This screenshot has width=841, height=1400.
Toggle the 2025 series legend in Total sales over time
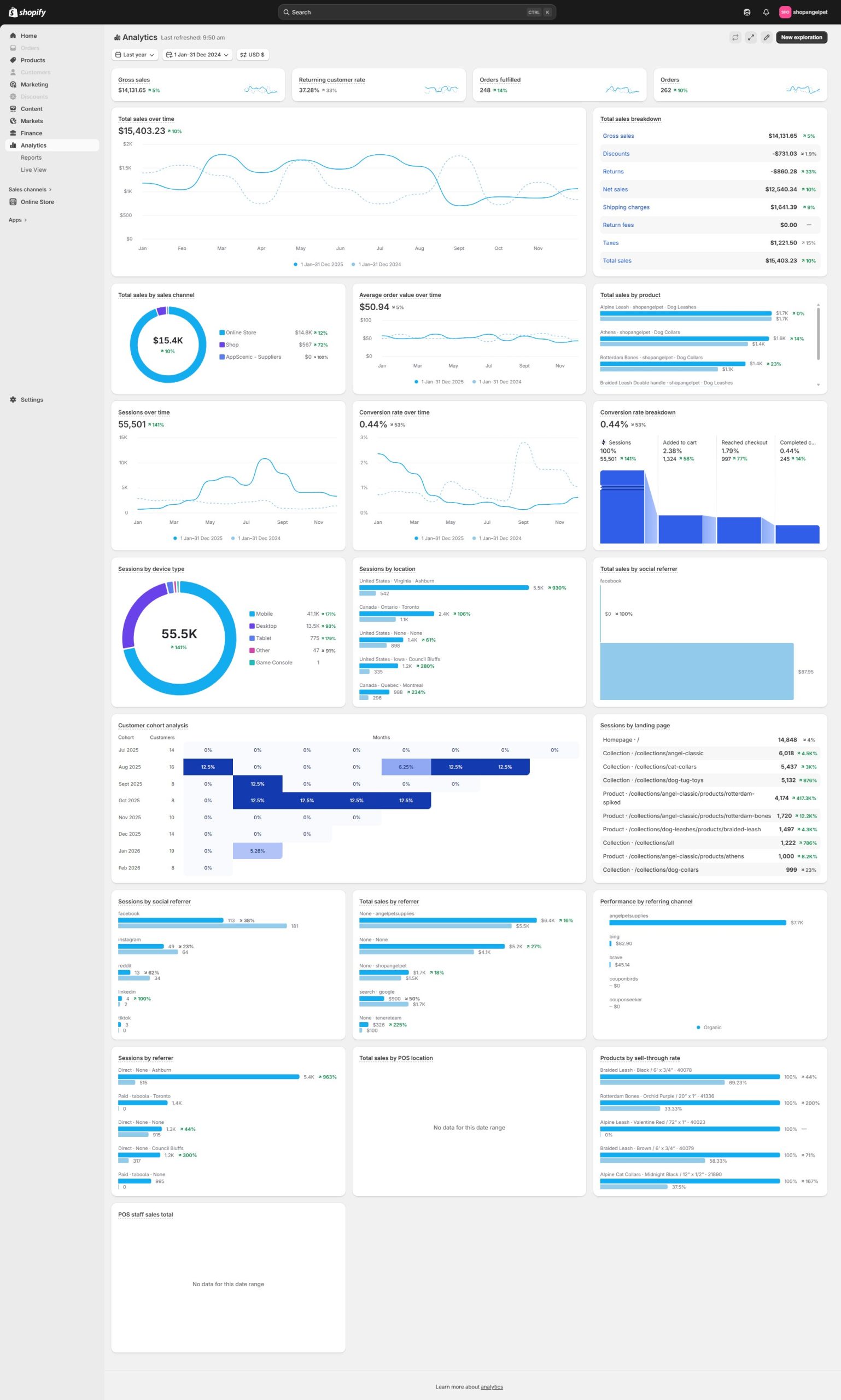click(x=318, y=264)
